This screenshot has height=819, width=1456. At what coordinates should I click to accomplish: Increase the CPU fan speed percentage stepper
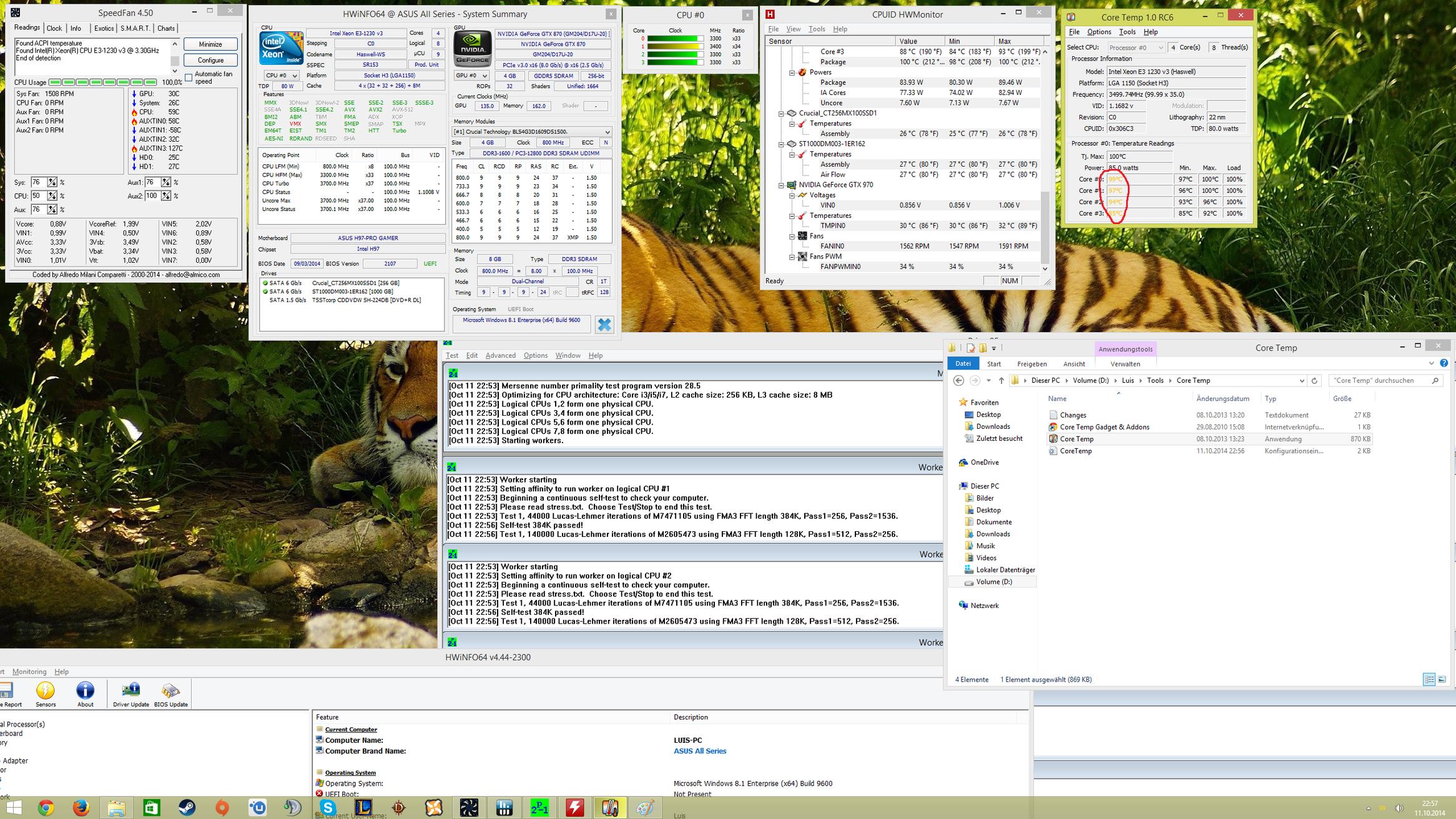[52, 194]
